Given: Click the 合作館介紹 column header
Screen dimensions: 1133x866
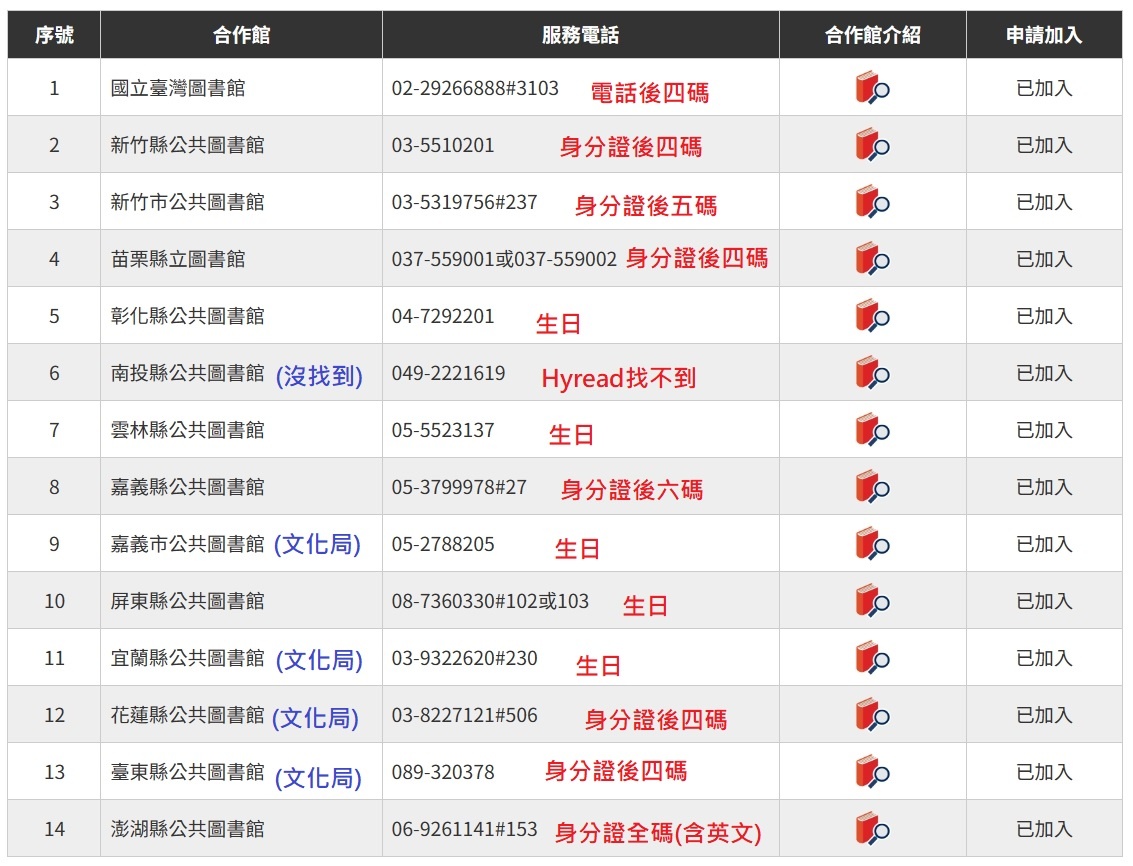Looking at the screenshot, I should coord(872,35).
